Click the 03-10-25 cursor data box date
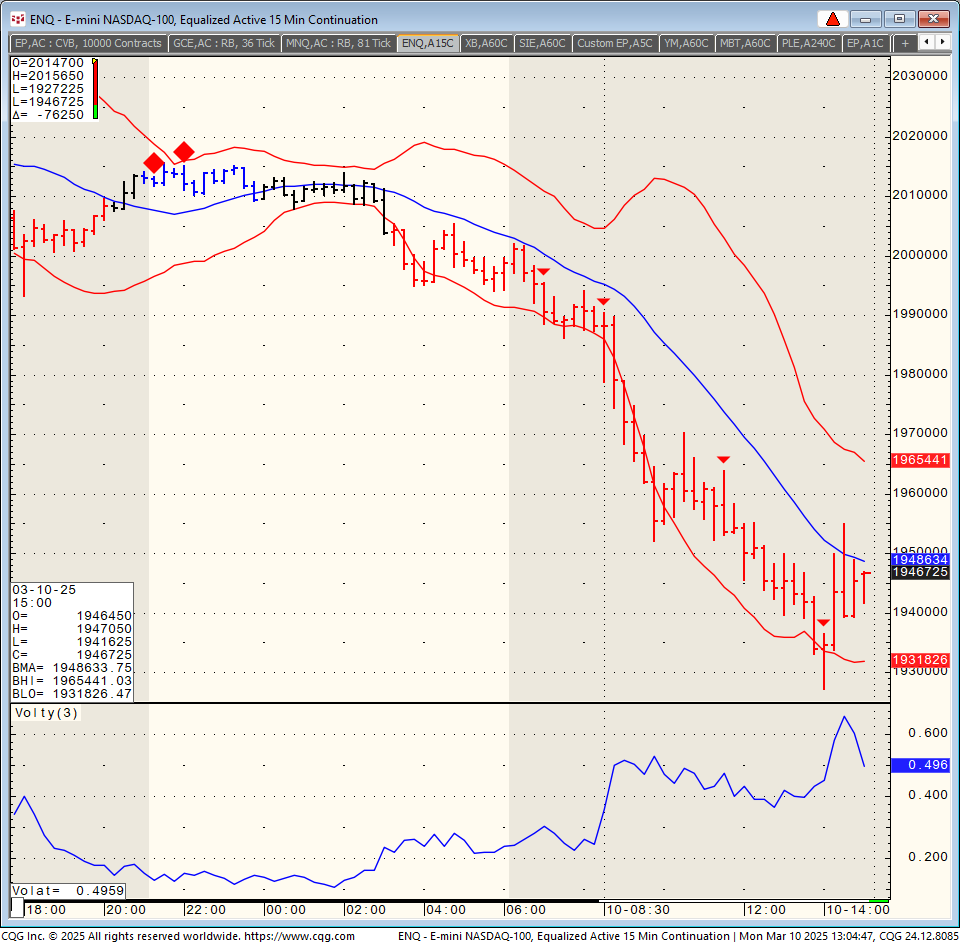Viewport: 960px width, 944px height. [x=44, y=590]
